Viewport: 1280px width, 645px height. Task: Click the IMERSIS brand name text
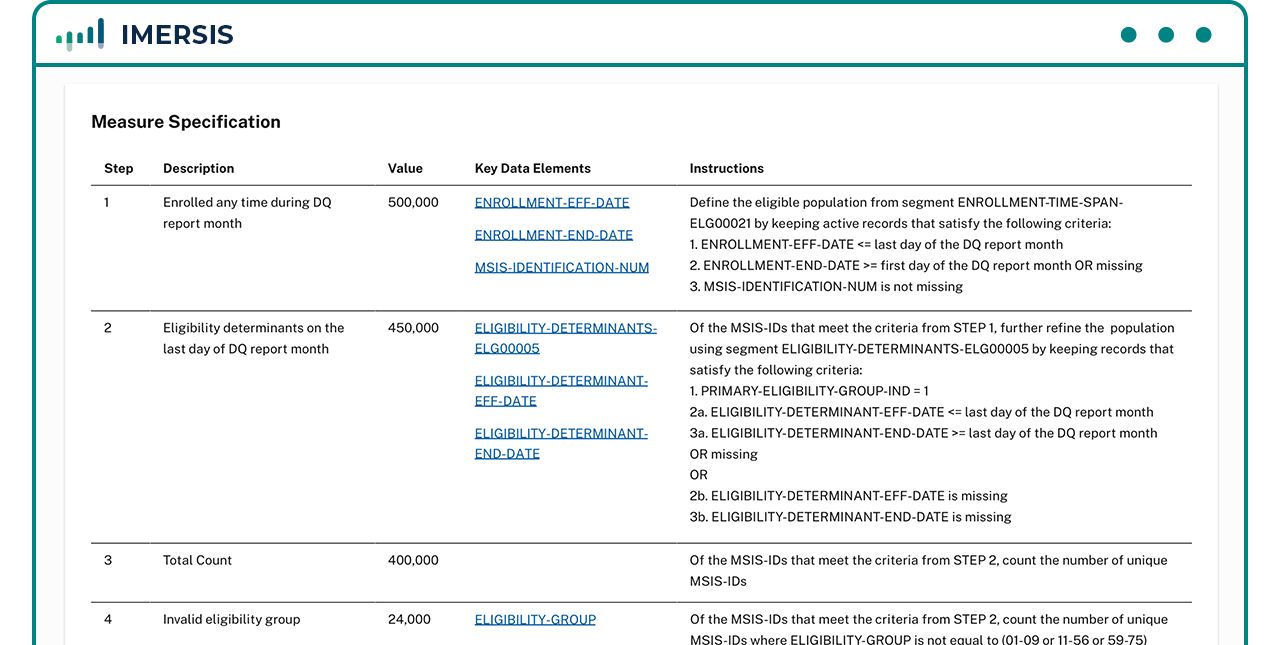(x=177, y=35)
